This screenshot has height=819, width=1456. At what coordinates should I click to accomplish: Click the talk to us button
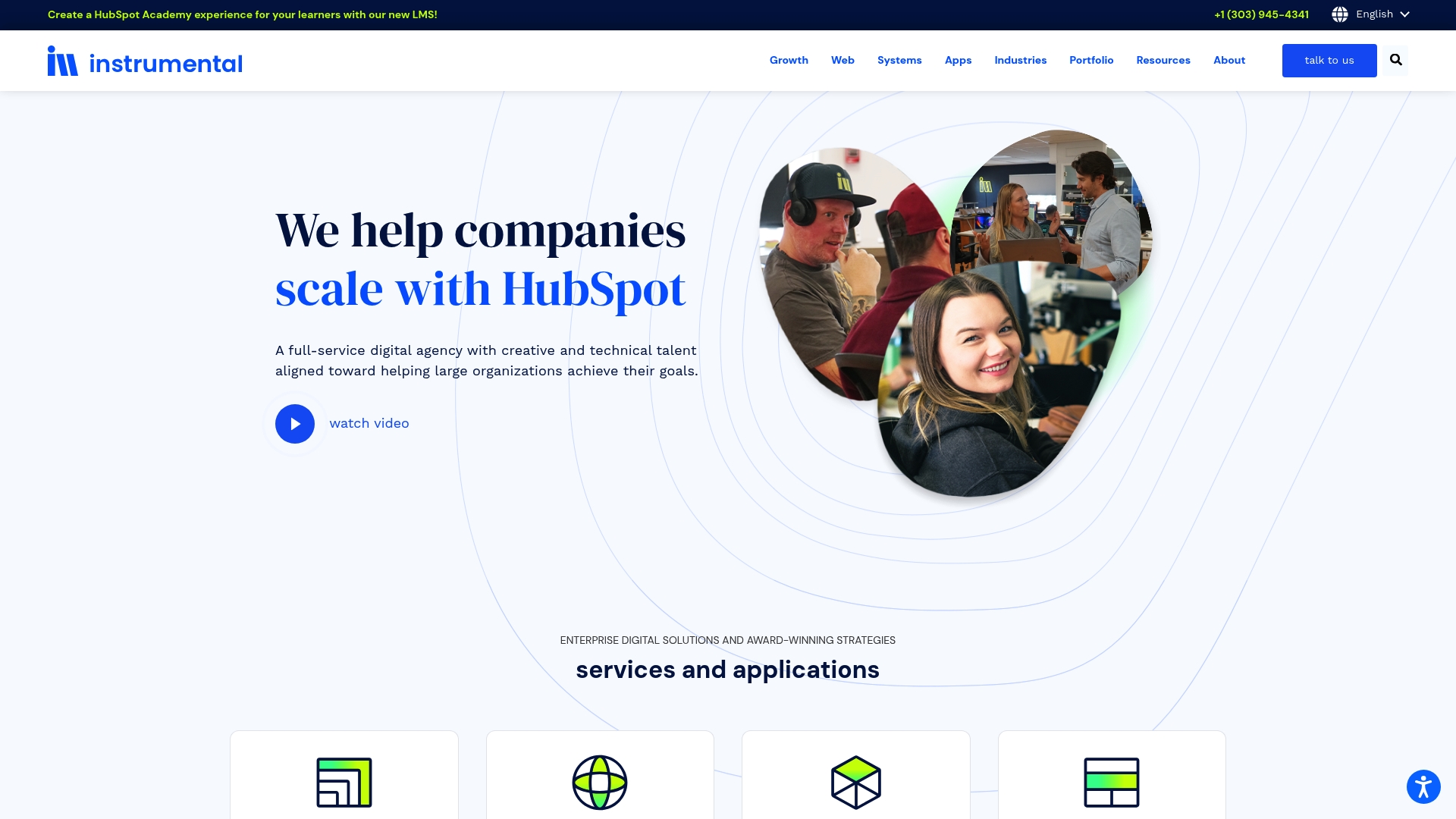point(1329,60)
